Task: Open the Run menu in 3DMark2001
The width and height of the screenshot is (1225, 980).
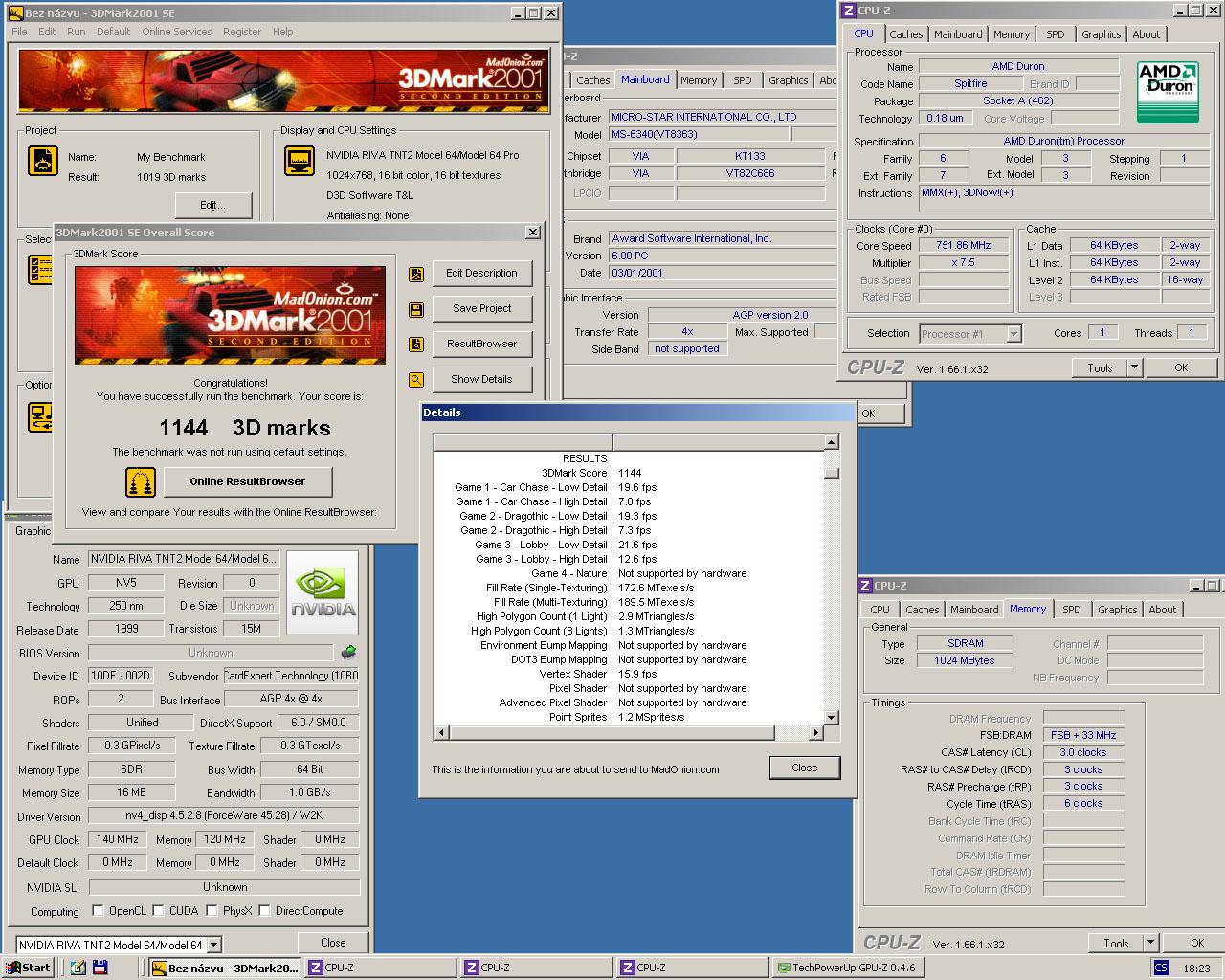Action: coord(77,32)
